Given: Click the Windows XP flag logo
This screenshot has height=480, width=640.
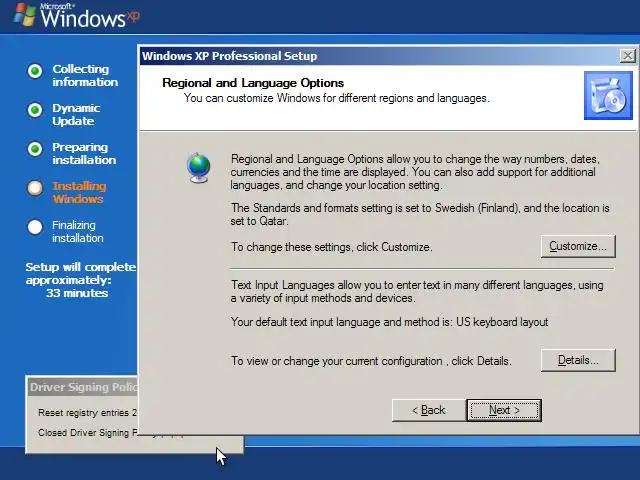Looking at the screenshot, I should [x=24, y=15].
